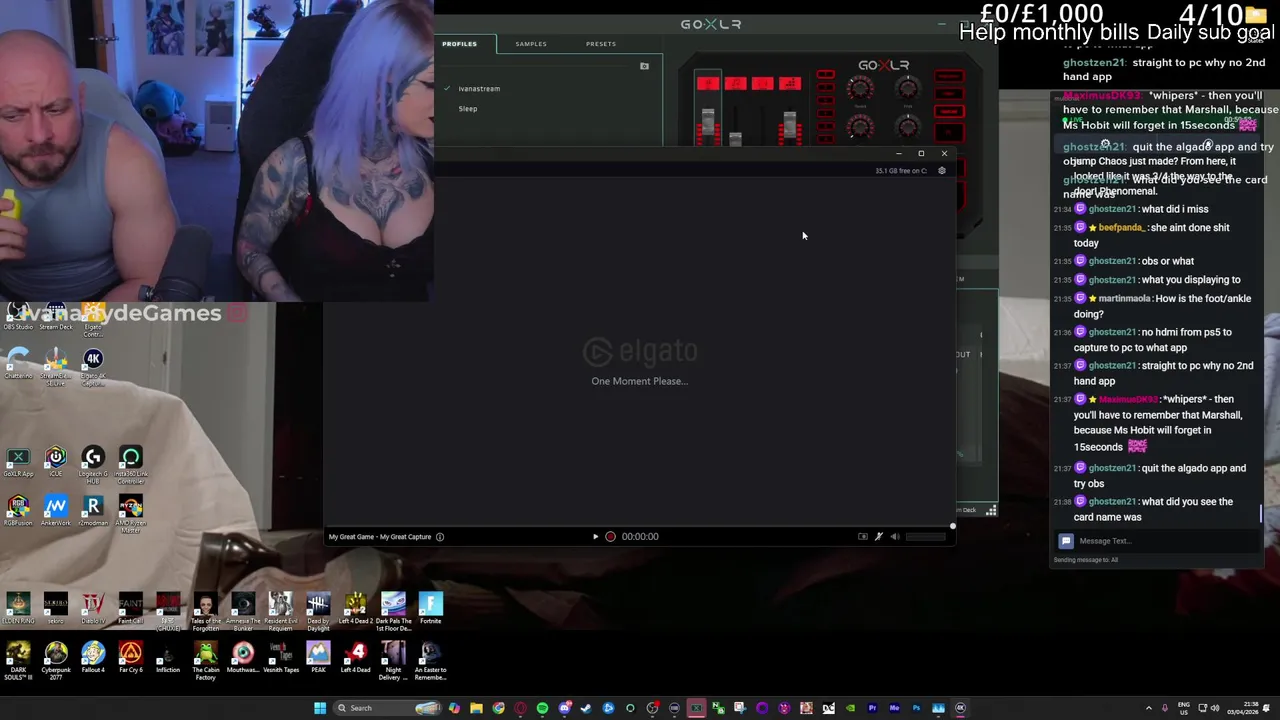1280x720 pixels.
Task: Select Far Cry 6 desktop icon
Action: (x=130, y=658)
